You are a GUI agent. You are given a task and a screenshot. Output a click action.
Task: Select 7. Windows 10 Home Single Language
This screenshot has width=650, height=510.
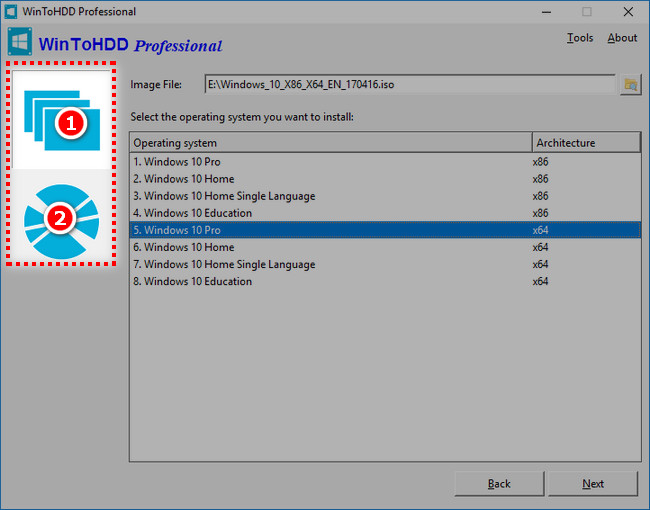(x=385, y=264)
